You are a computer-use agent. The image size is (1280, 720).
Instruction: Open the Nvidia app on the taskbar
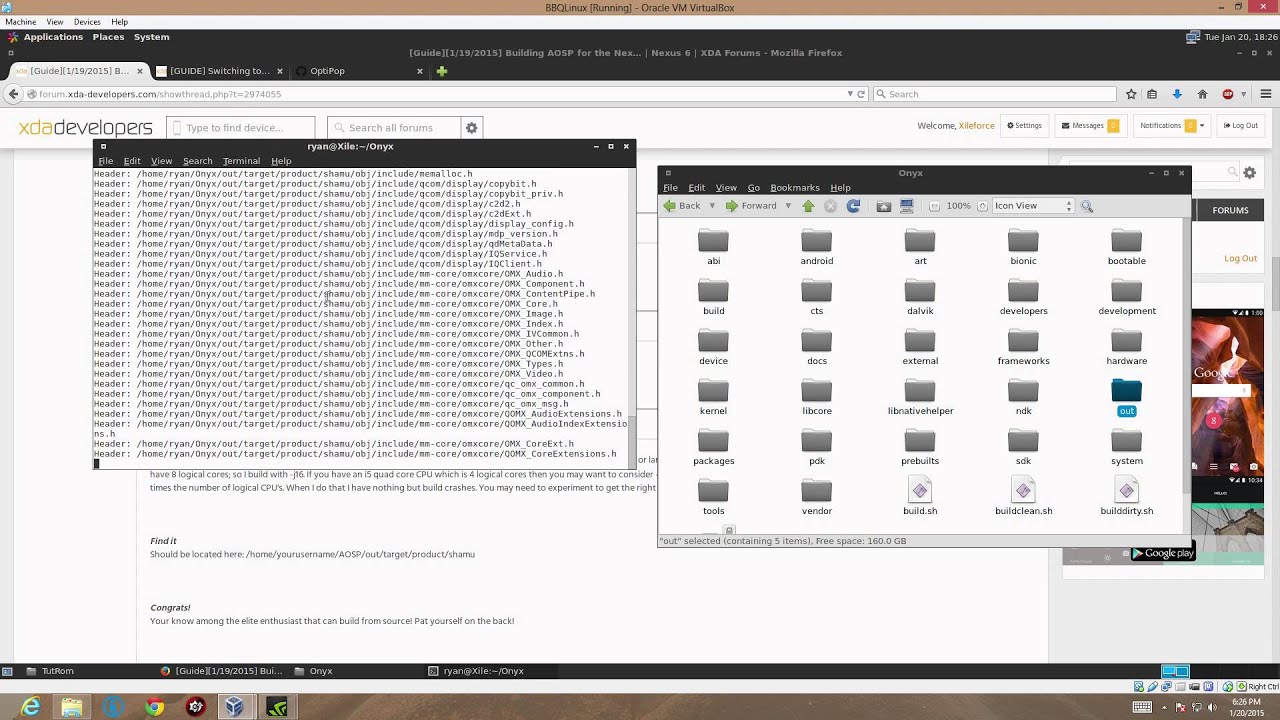point(276,706)
